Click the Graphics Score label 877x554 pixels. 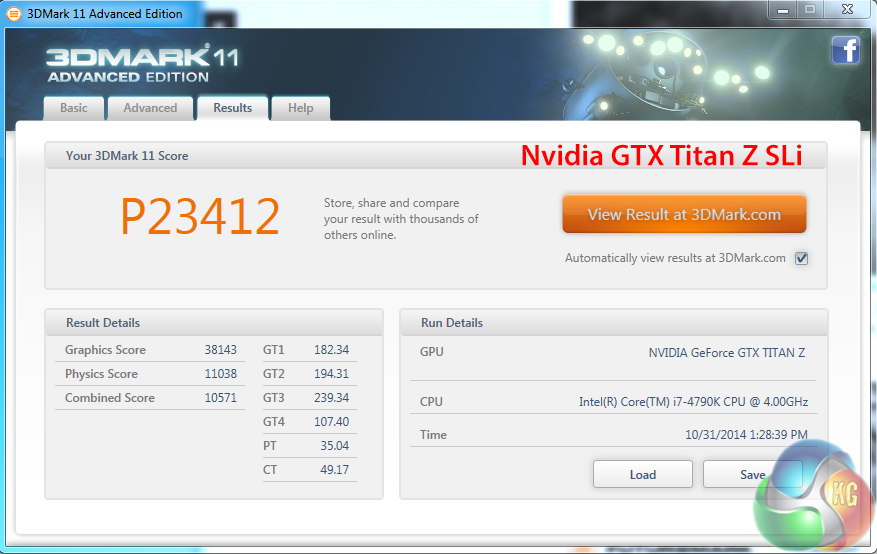coord(105,350)
